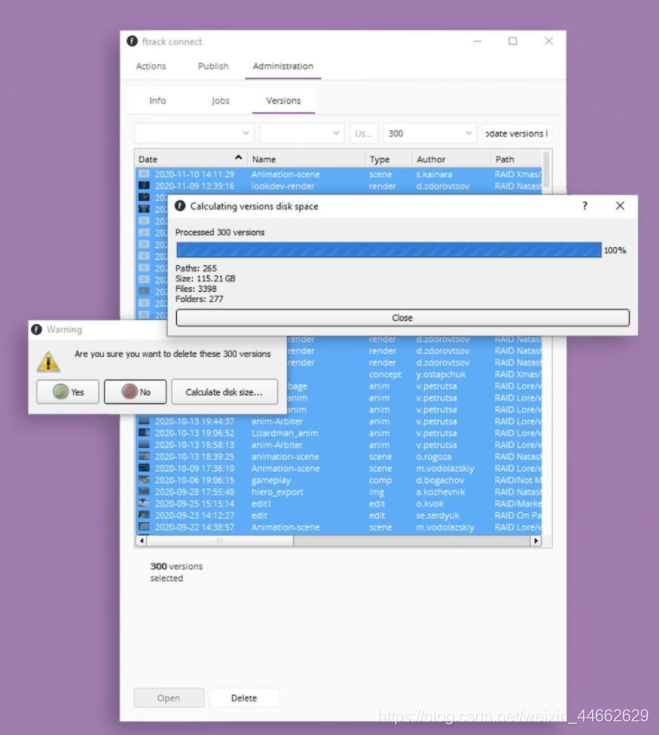Image resolution: width=659 pixels, height=735 pixels.
Task: Switch to the Jobs sub-tab
Action: tap(220, 100)
